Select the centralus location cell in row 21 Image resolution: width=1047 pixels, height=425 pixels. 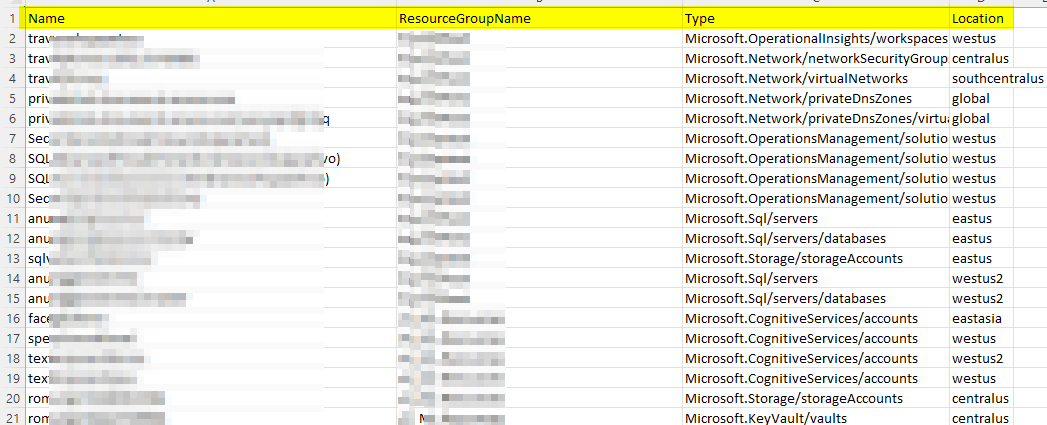click(982, 418)
